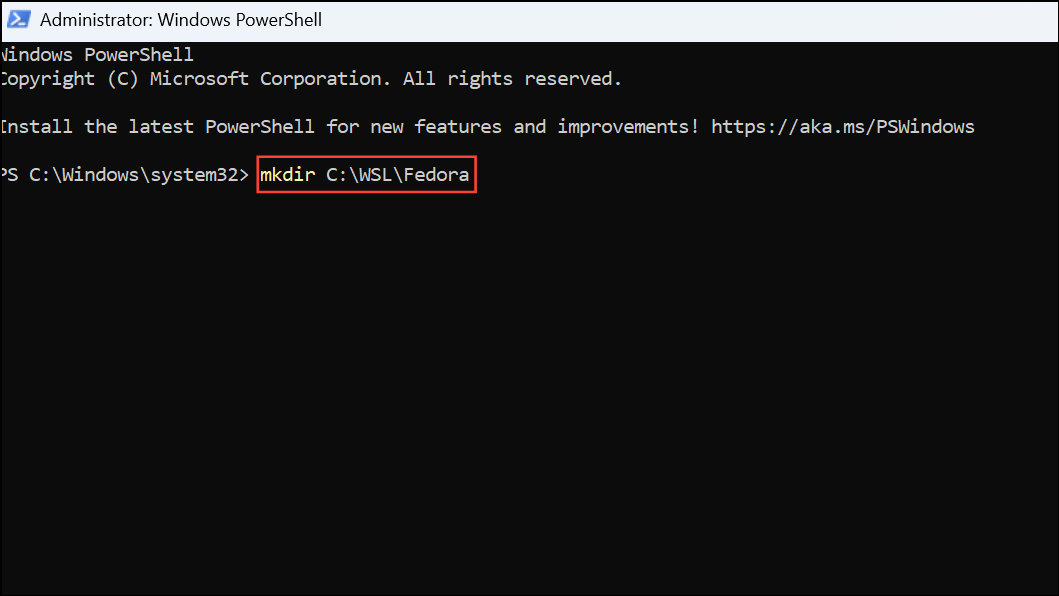Click the '(C)' copyright symbol
This screenshot has height=596, width=1059.
[x=123, y=79]
